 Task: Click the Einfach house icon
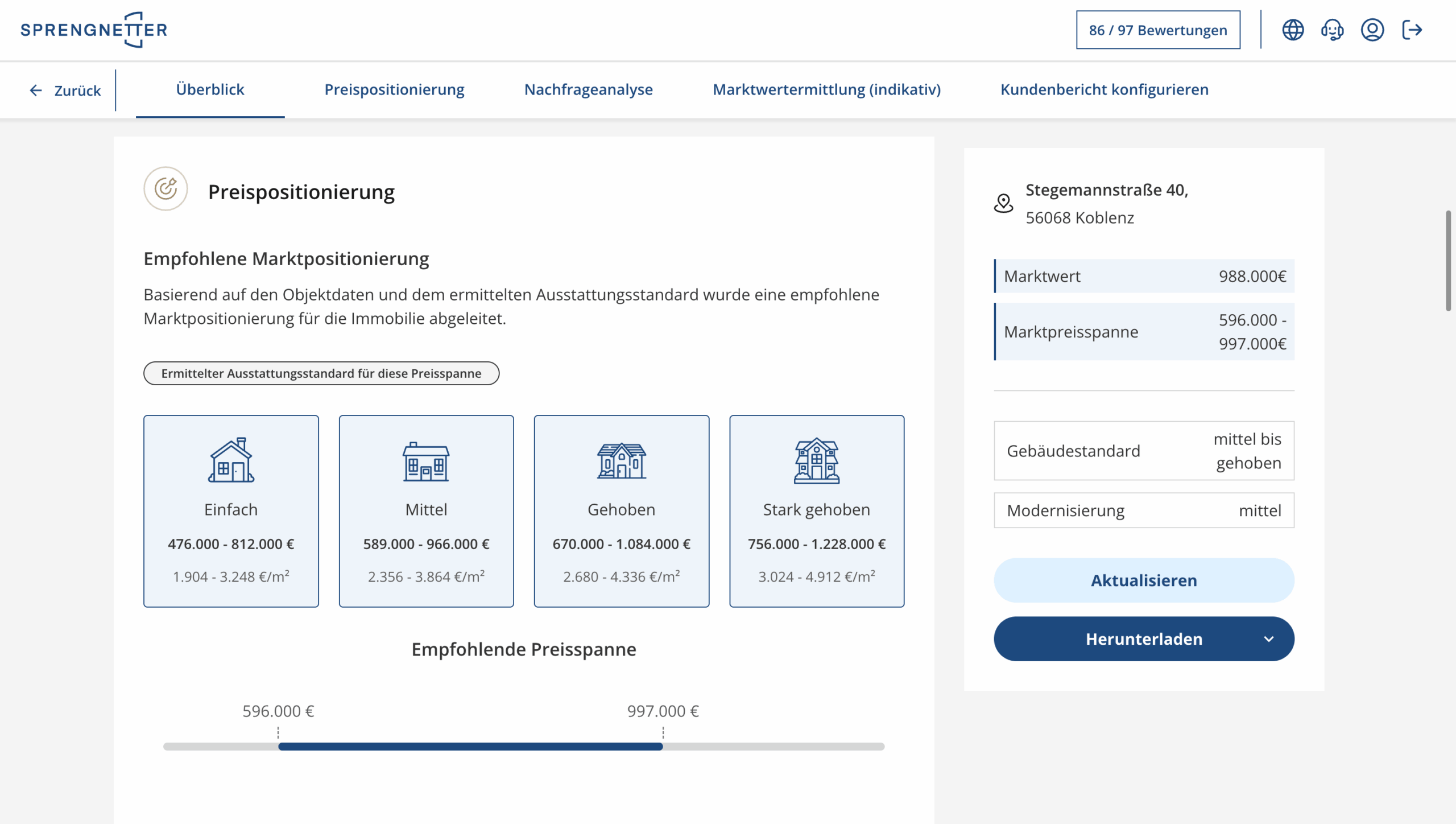[231, 460]
